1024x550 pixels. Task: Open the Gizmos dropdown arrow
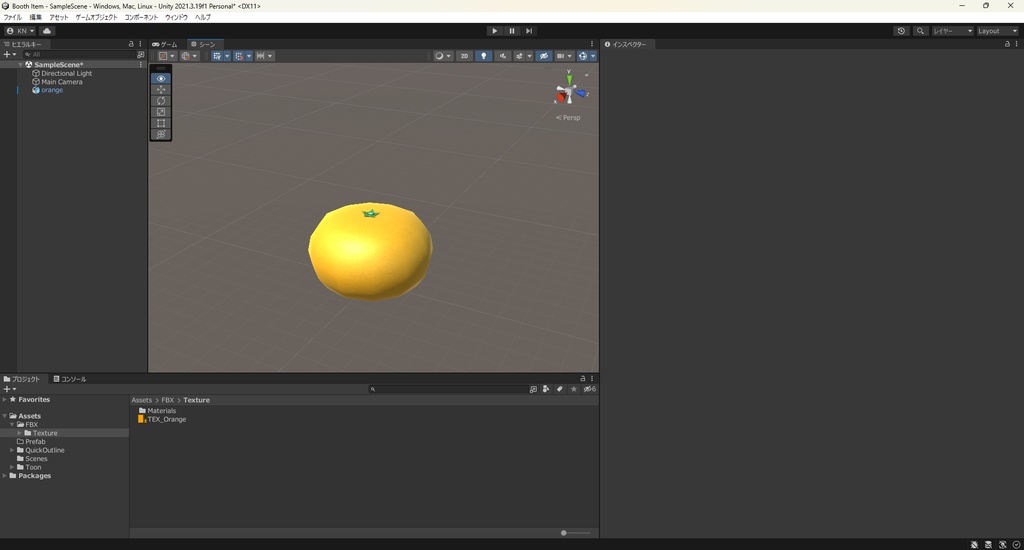593,56
